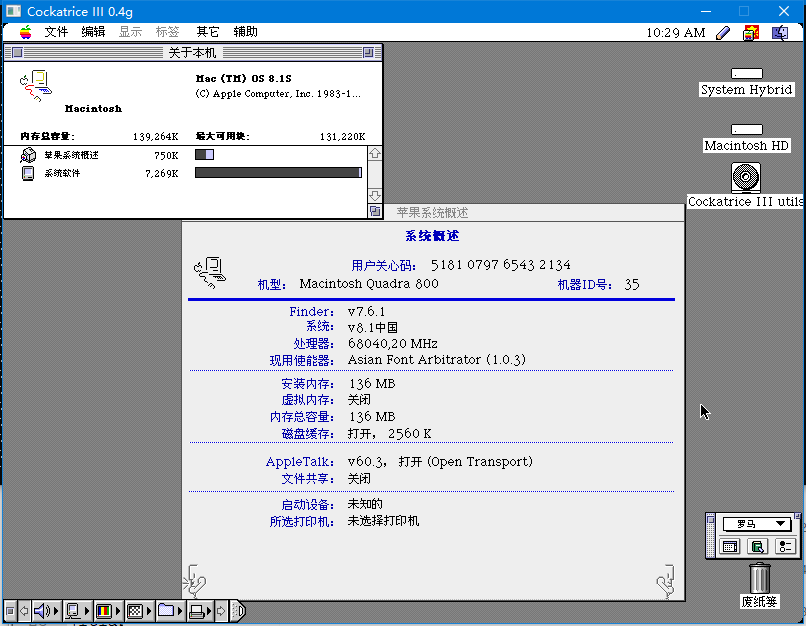806x626 pixels.
Task: Click the 磁盘缓存 value 2560 K
Action: [x=410, y=434]
